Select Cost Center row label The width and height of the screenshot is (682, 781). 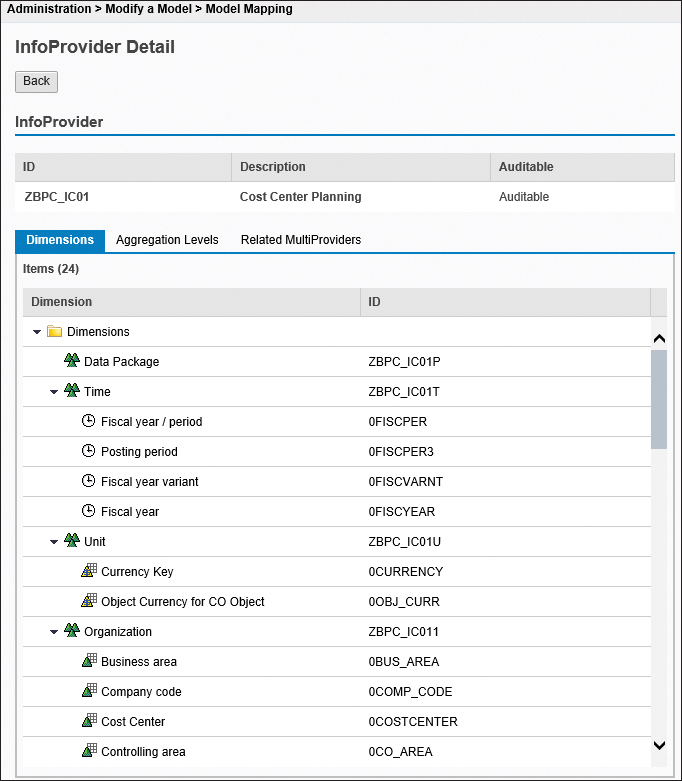[x=133, y=722]
